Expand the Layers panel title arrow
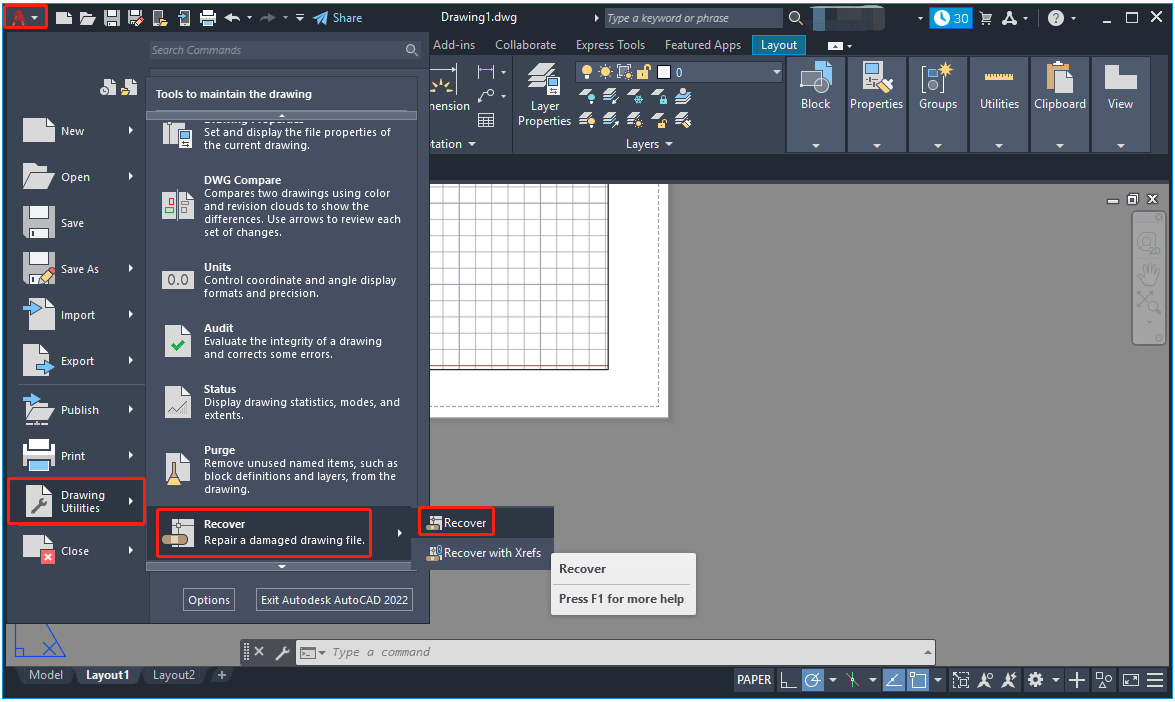 (669, 144)
